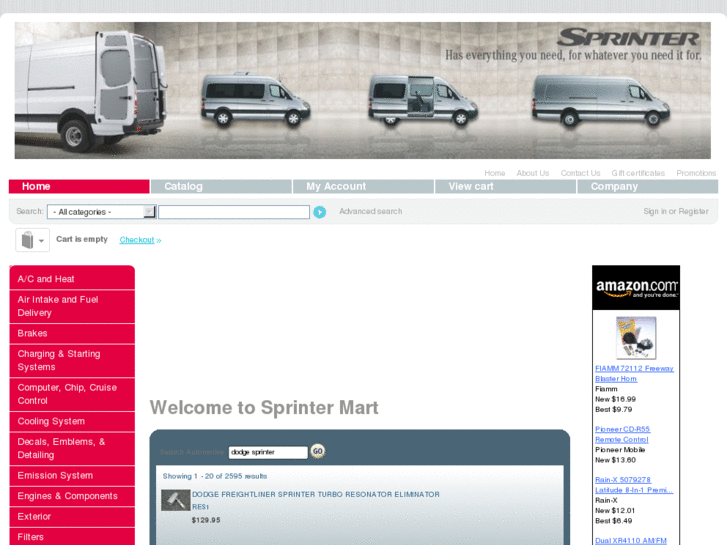Click the Cart is empty text
The image size is (727, 545).
82,239
